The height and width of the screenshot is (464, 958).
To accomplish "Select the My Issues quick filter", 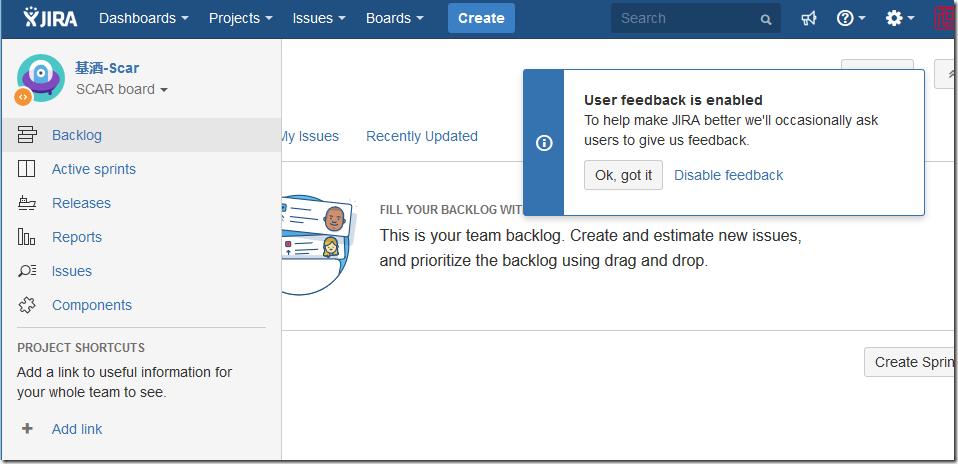I will click(x=310, y=136).
